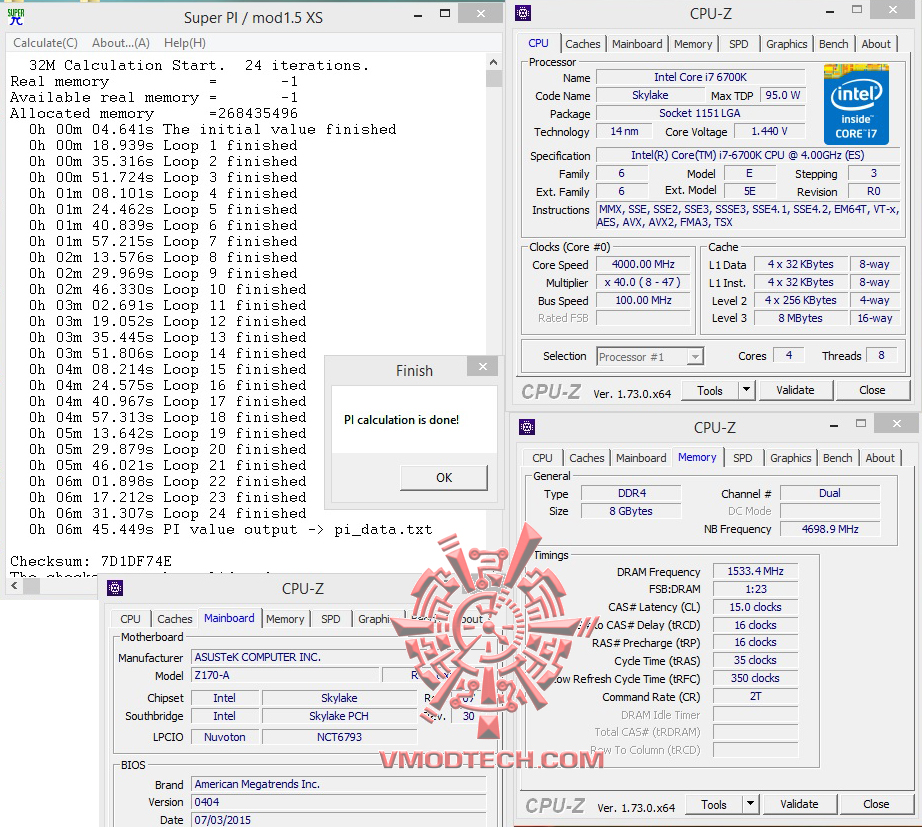Open About menu in Super PI
922x827 pixels.
pos(121,43)
